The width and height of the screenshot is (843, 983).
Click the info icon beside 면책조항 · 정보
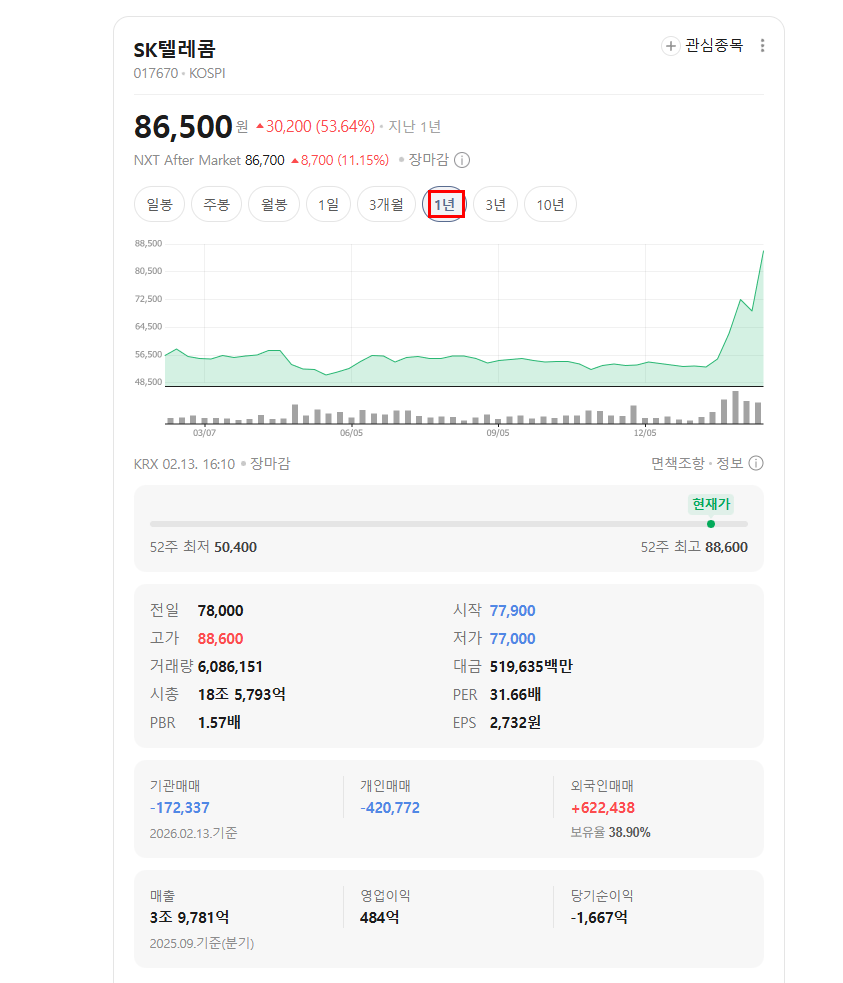tap(757, 463)
